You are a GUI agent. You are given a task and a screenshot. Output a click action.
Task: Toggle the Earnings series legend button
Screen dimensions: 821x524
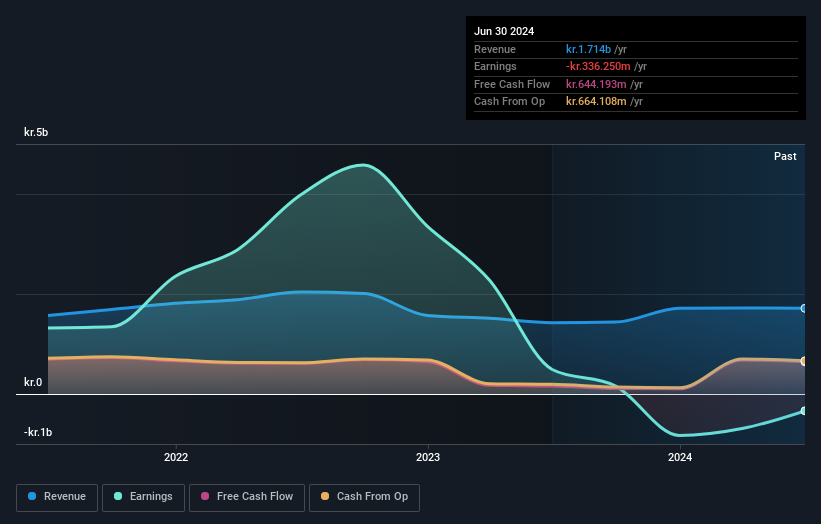[x=143, y=497]
